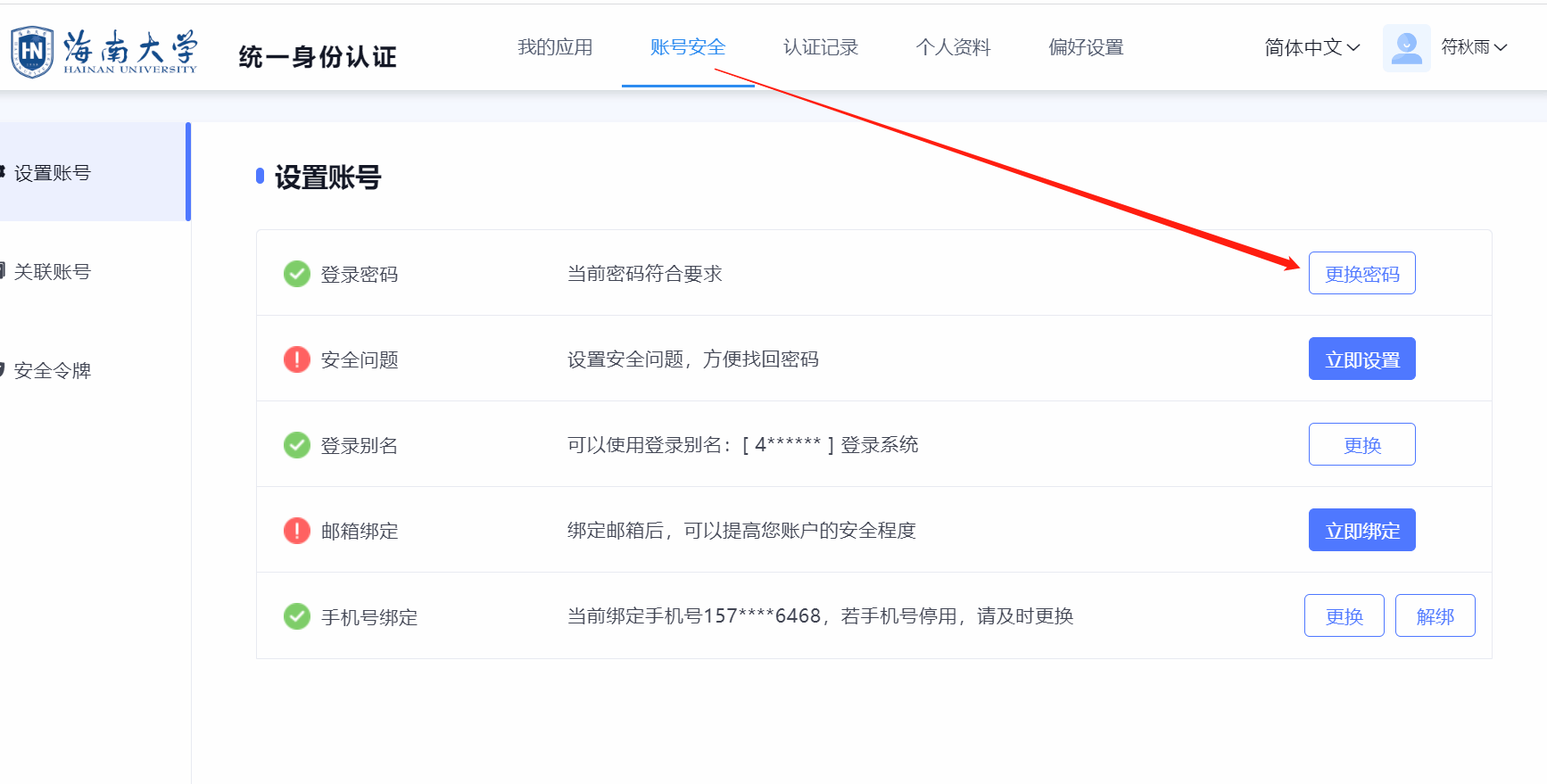Click the 登录密码 label
This screenshot has width=1547, height=784.
point(360,275)
